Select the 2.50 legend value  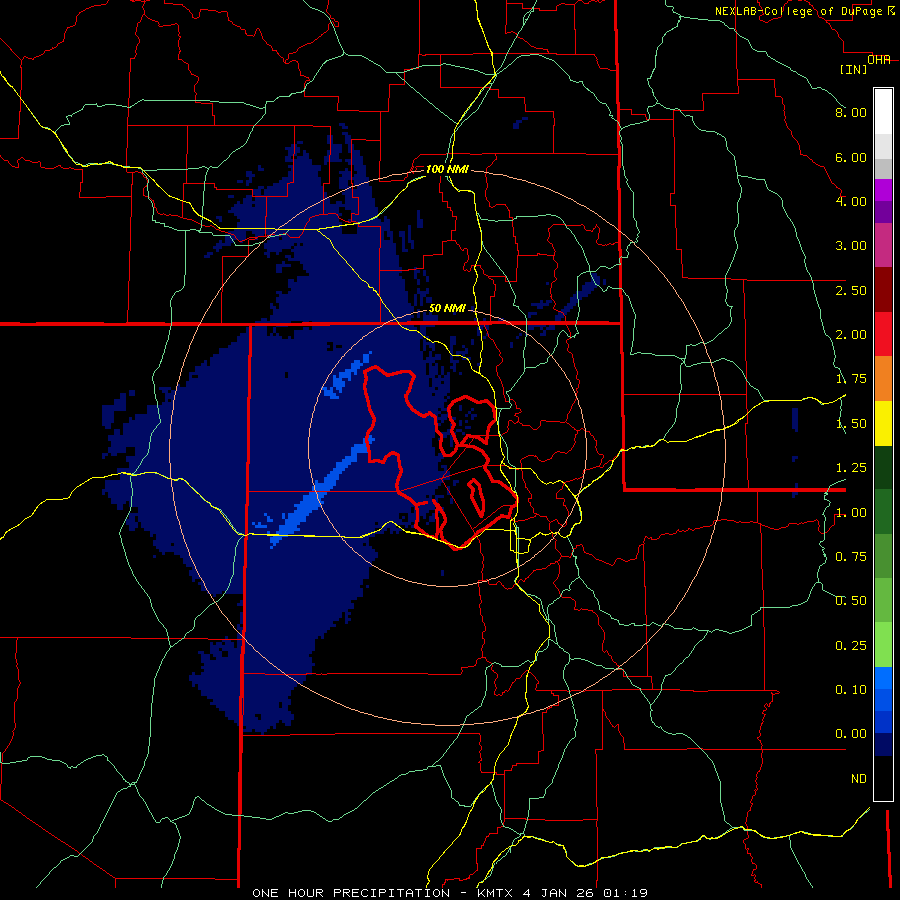click(x=851, y=290)
